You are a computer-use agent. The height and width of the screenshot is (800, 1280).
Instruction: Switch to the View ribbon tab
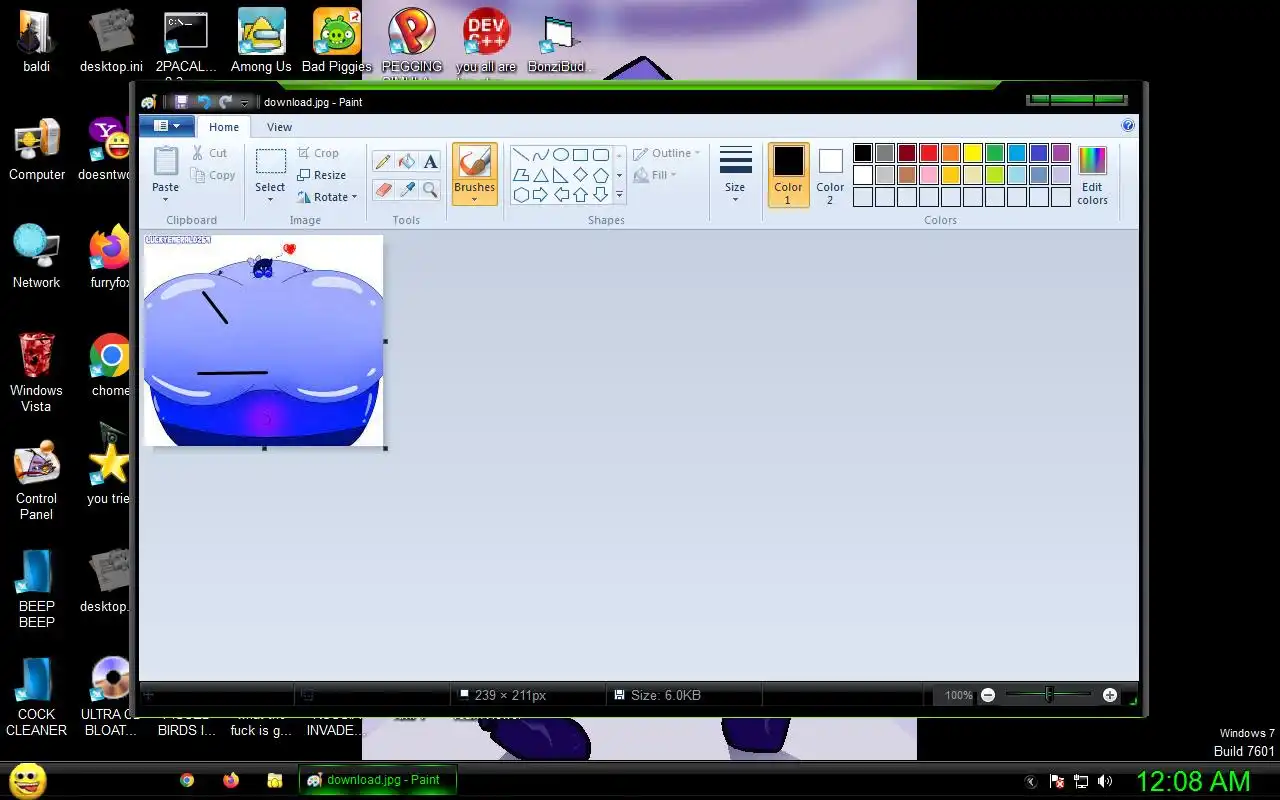[279, 127]
